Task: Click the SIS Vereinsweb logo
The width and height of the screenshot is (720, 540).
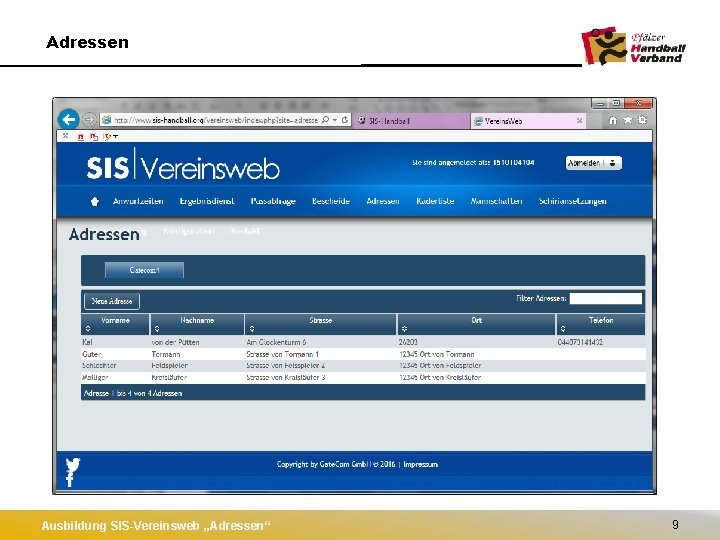Action: tap(183, 166)
